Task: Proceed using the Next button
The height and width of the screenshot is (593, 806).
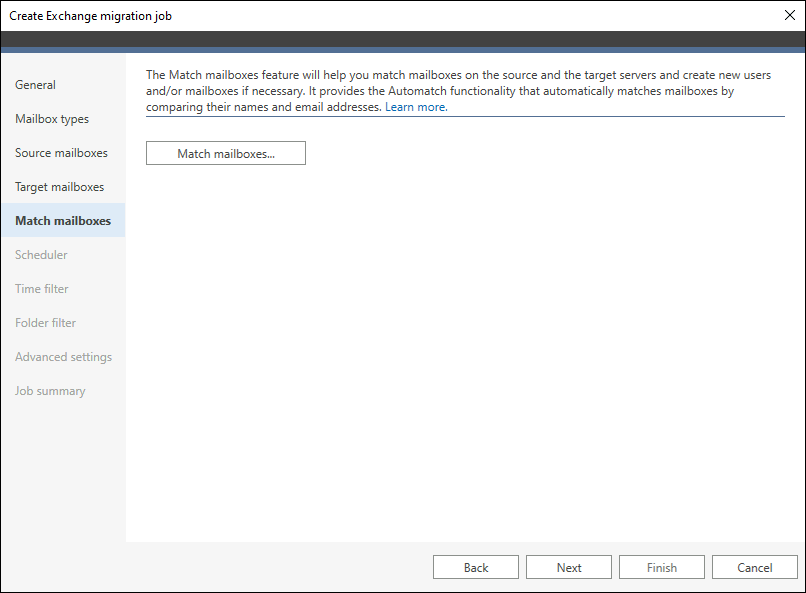Action: [569, 567]
